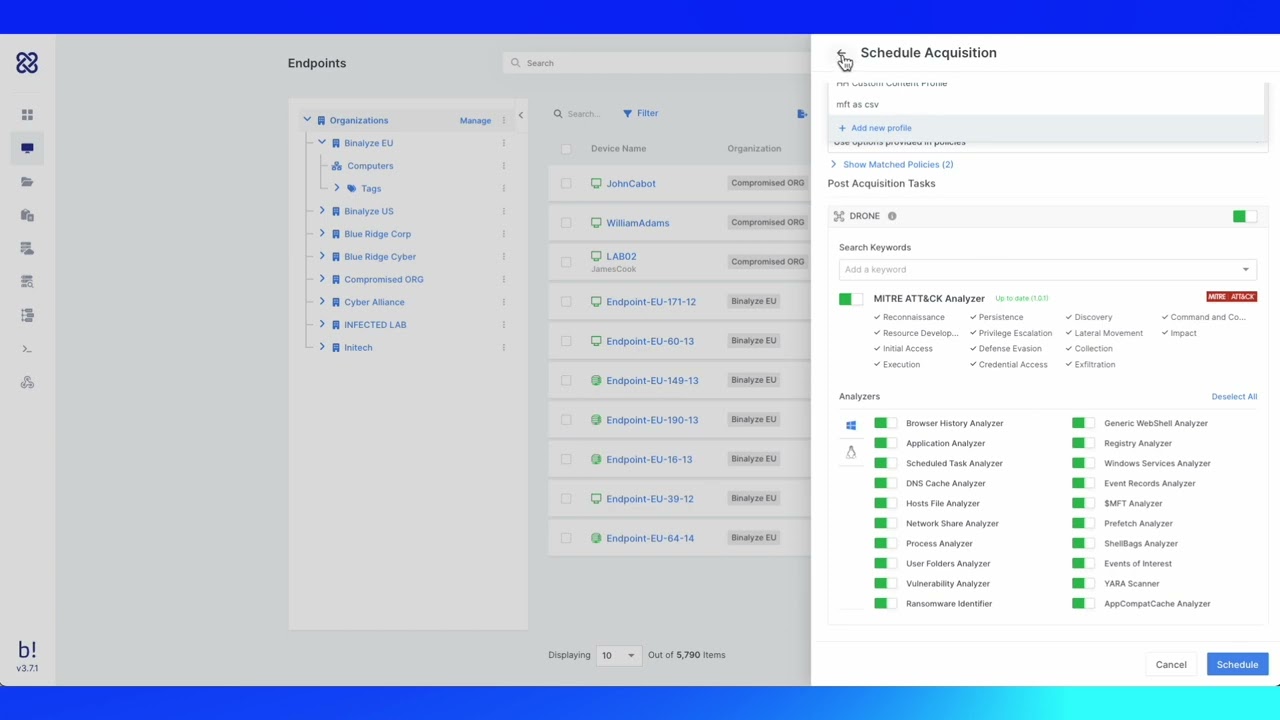Select Computers in the tree
The height and width of the screenshot is (720, 1280).
click(370, 166)
